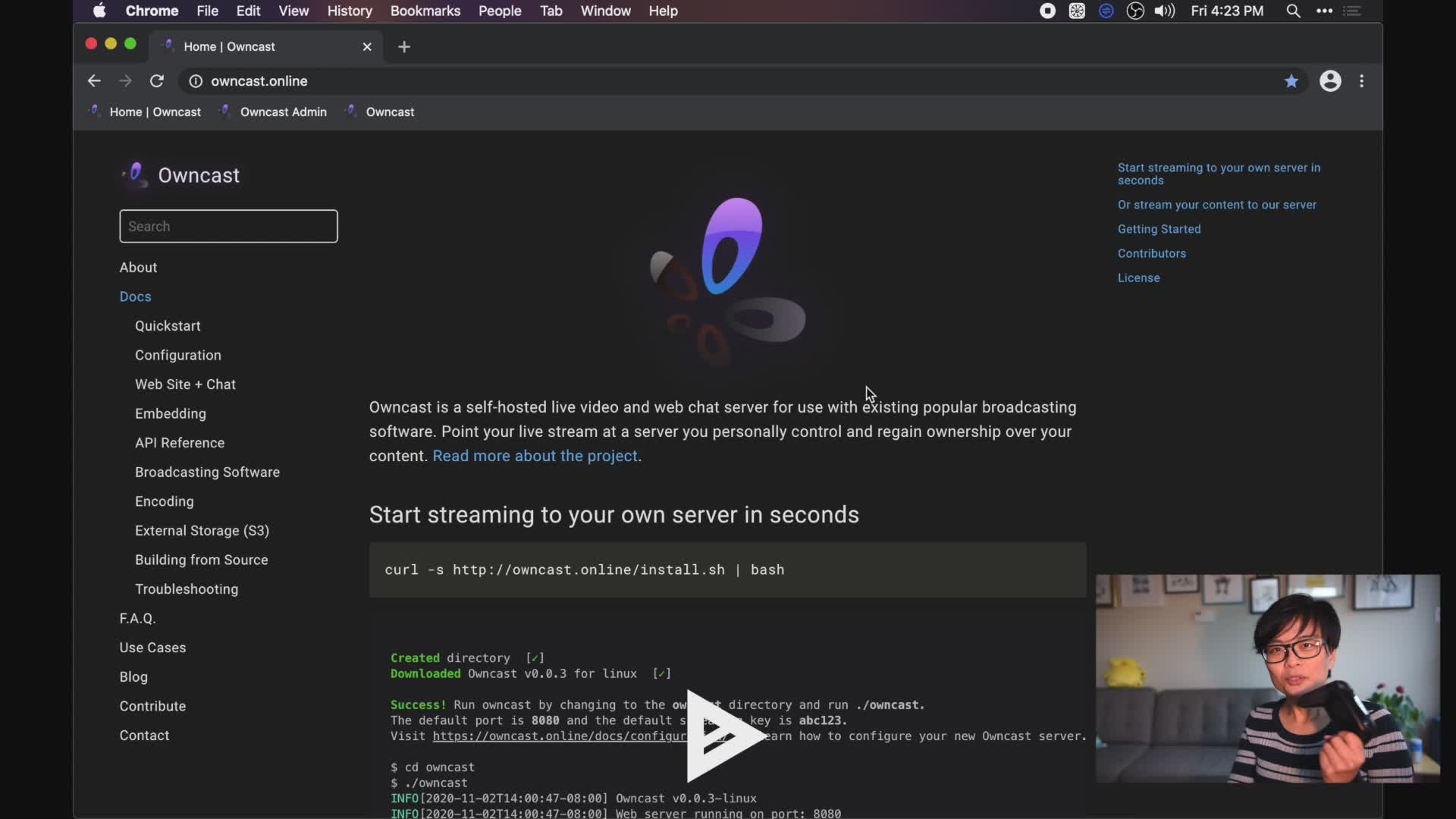The image size is (1456, 819).
Task: Click the clock showing Fri 4:23 PM
Action: 1227,11
